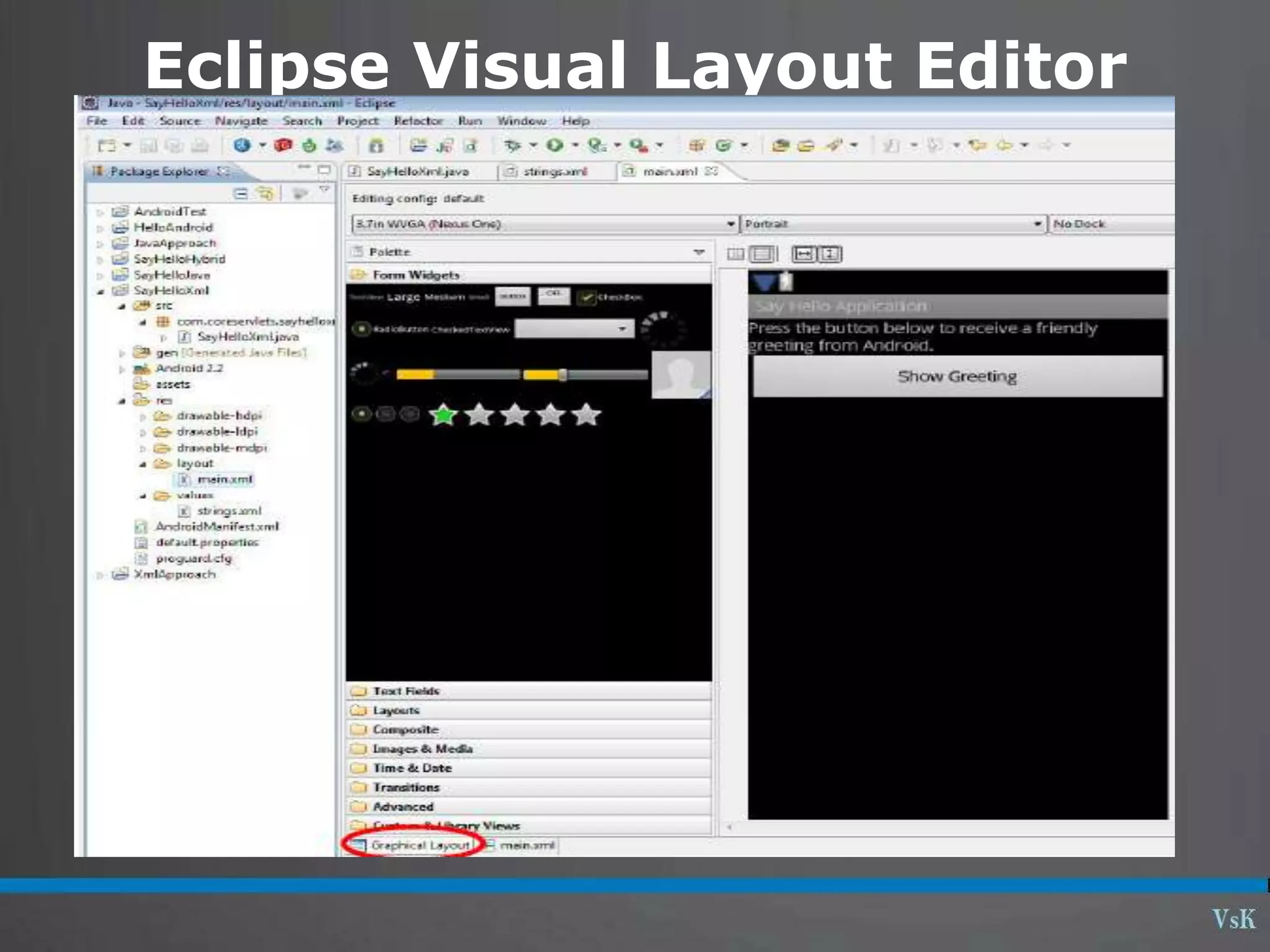Click the Debug bug toolbar icon
The image size is (1270, 952).
[512, 146]
